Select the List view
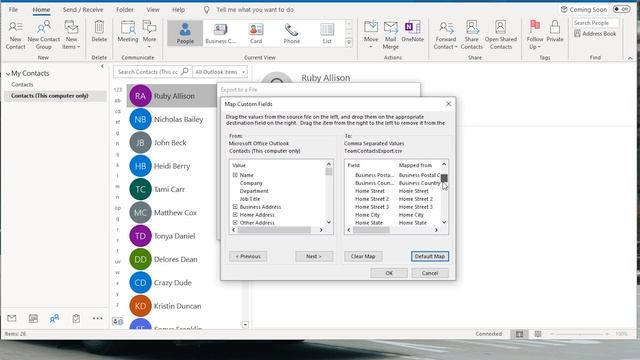Screen dimensions: 640x360 coord(327,33)
